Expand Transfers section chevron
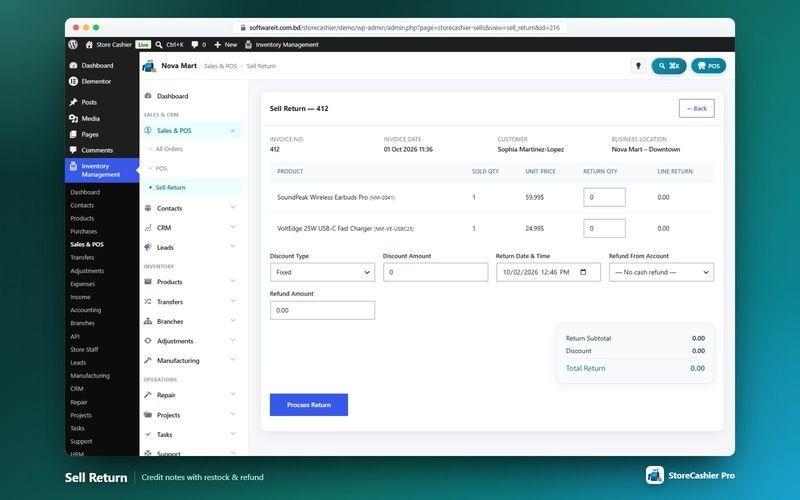 [x=233, y=301]
